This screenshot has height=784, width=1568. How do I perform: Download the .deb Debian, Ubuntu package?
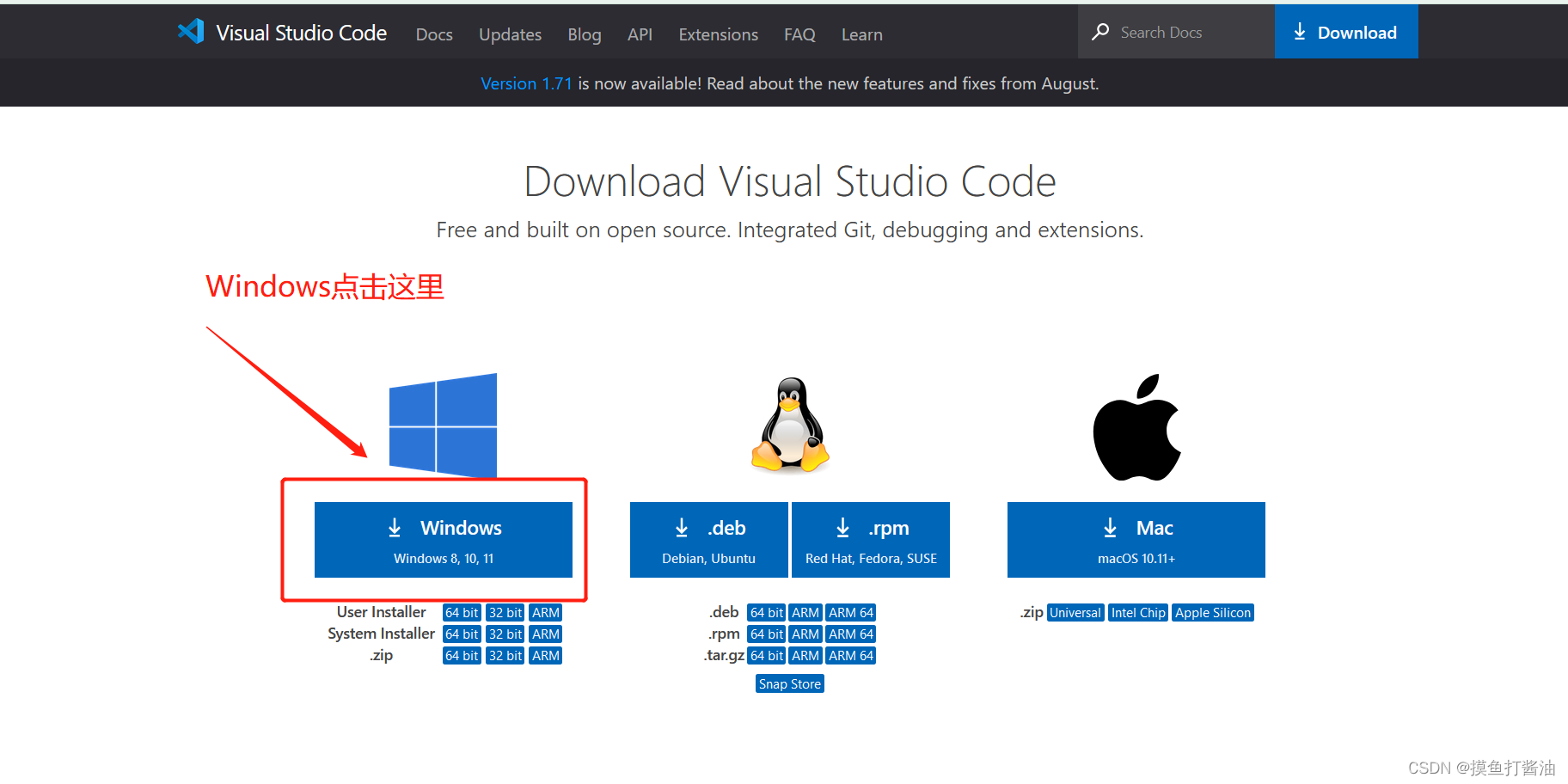[709, 540]
